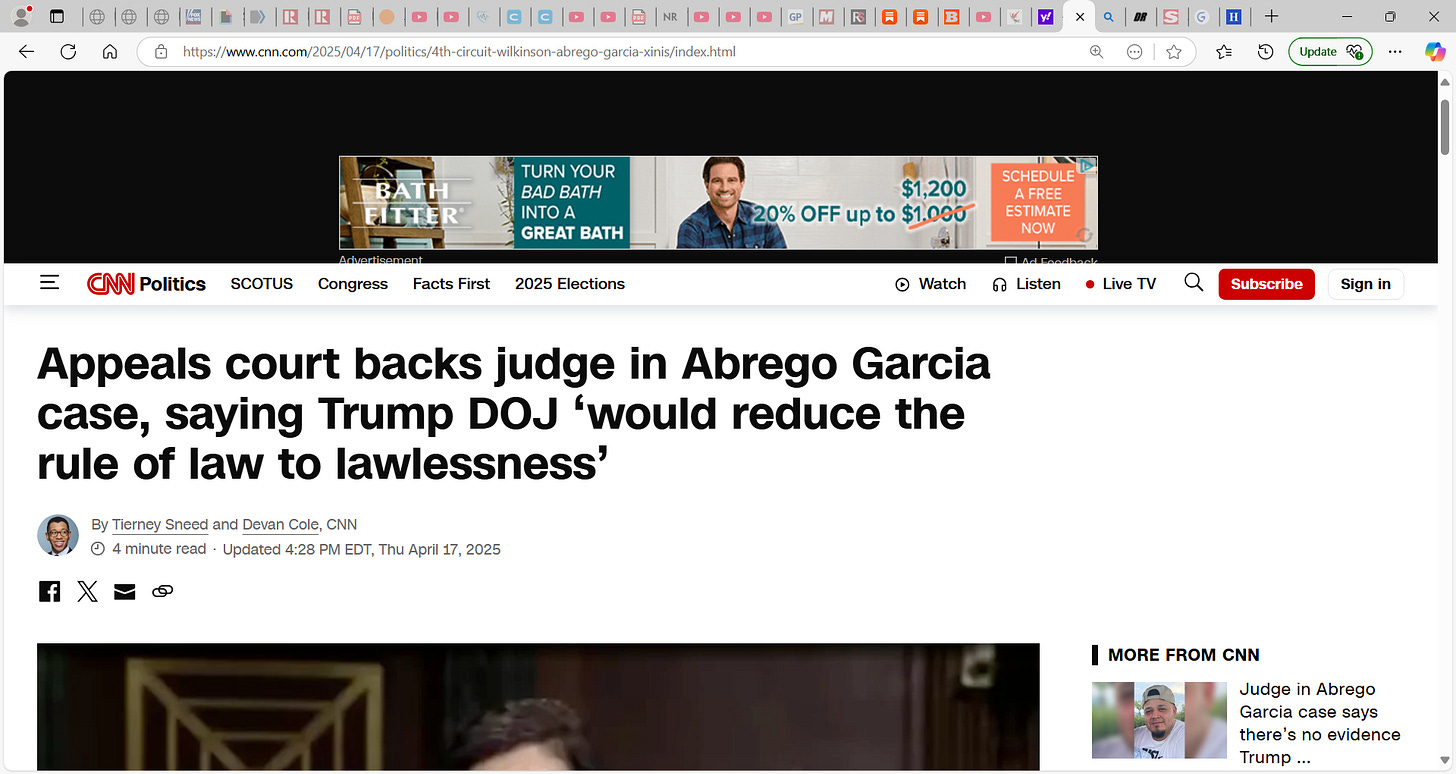Launch the Copilot sidebar icon

tap(1435, 52)
